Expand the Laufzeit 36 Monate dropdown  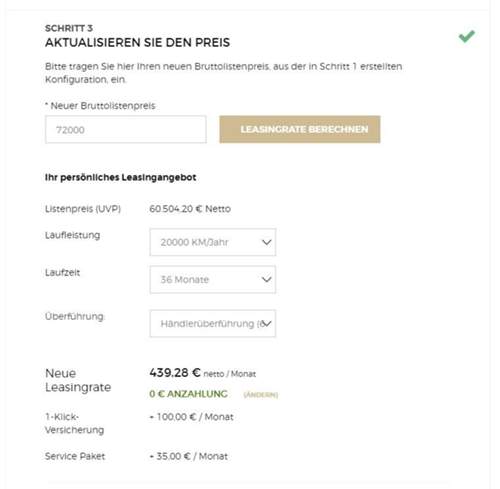[x=213, y=279]
